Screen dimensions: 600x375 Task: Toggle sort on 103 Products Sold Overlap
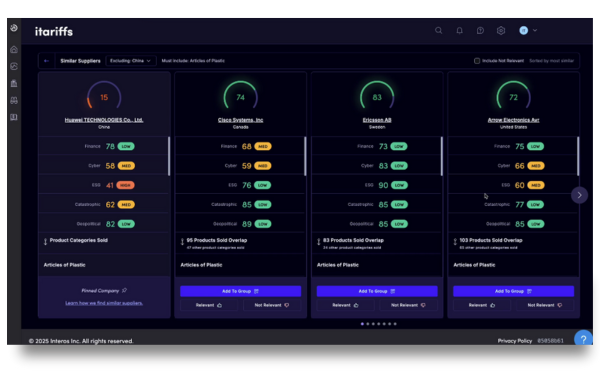click(455, 241)
